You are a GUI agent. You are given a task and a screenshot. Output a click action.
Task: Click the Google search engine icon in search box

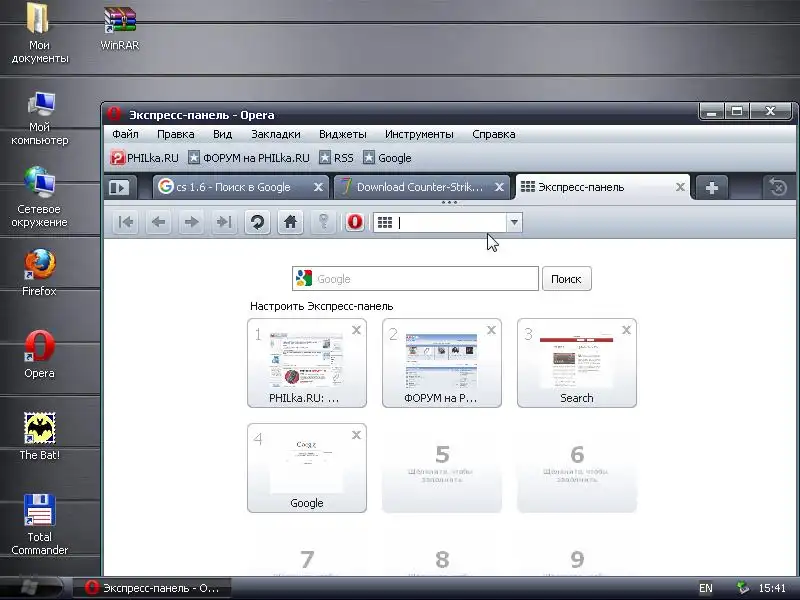point(304,279)
